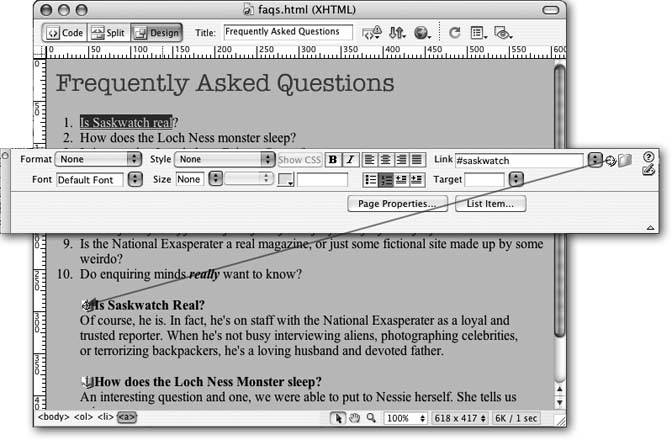Toggle Unordered List formatting
This screenshot has width=672, height=440.
(x=370, y=180)
